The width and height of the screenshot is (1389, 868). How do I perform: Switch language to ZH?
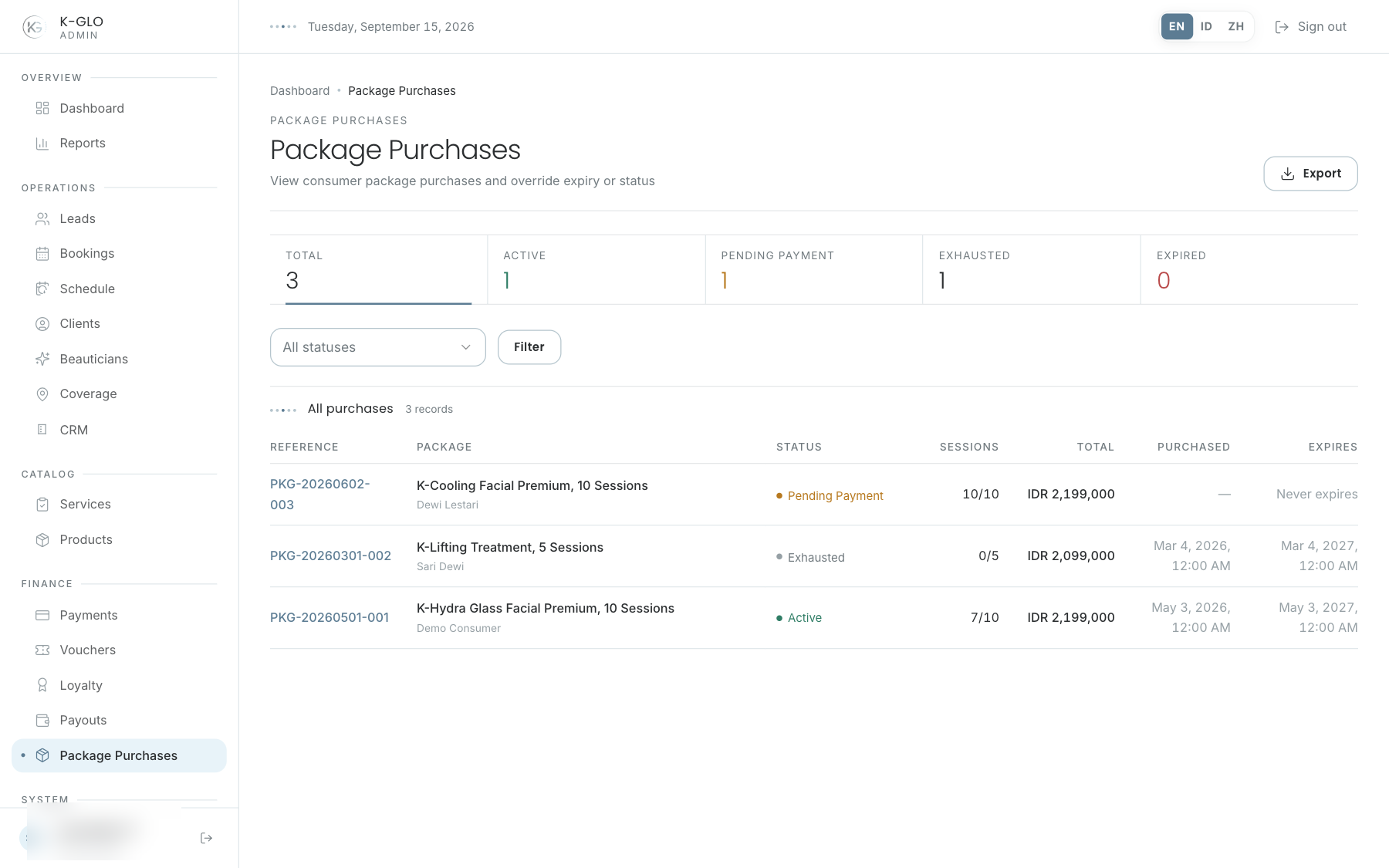[x=1236, y=26]
